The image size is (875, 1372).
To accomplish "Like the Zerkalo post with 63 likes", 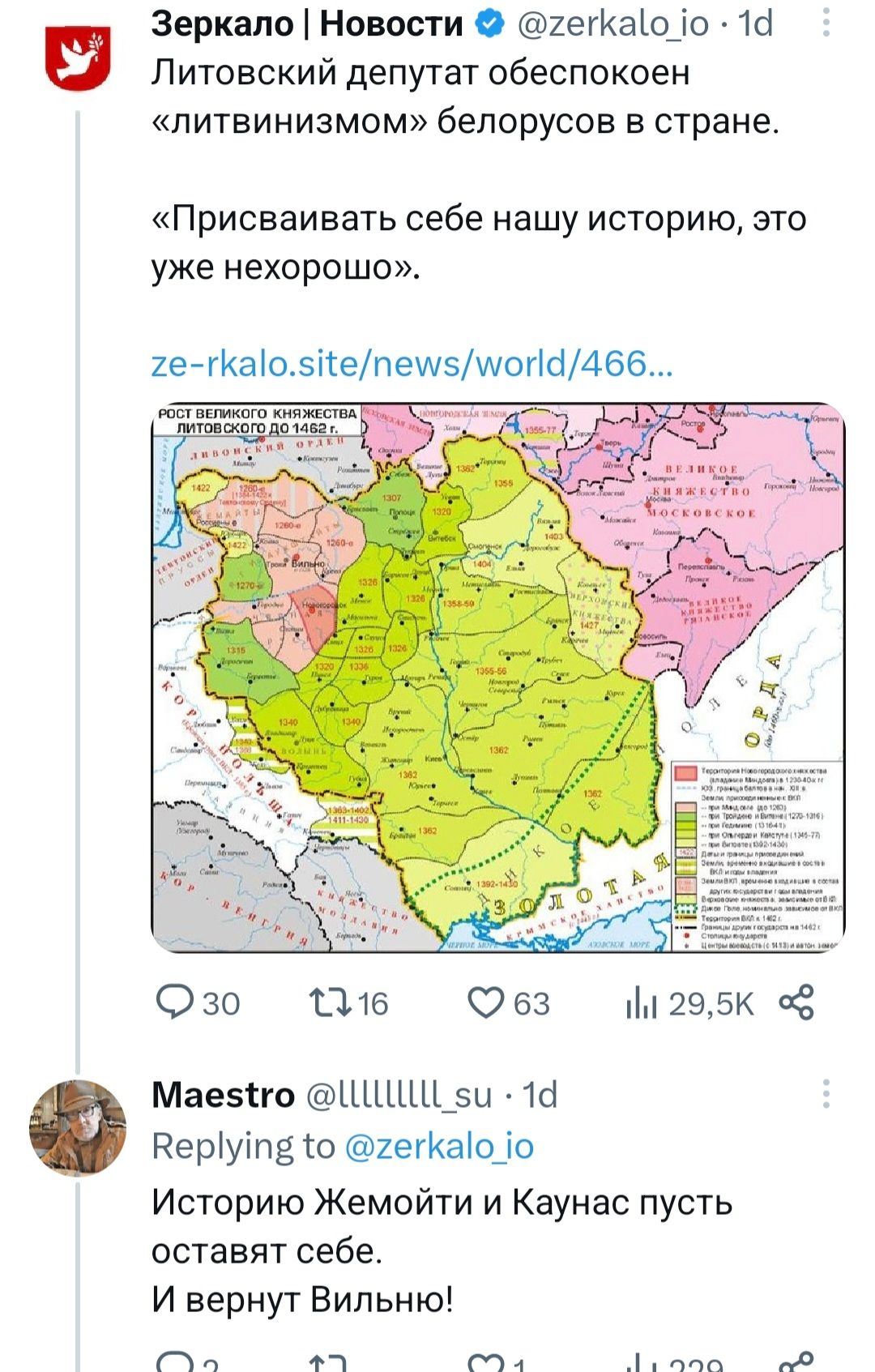I will coord(509,1003).
